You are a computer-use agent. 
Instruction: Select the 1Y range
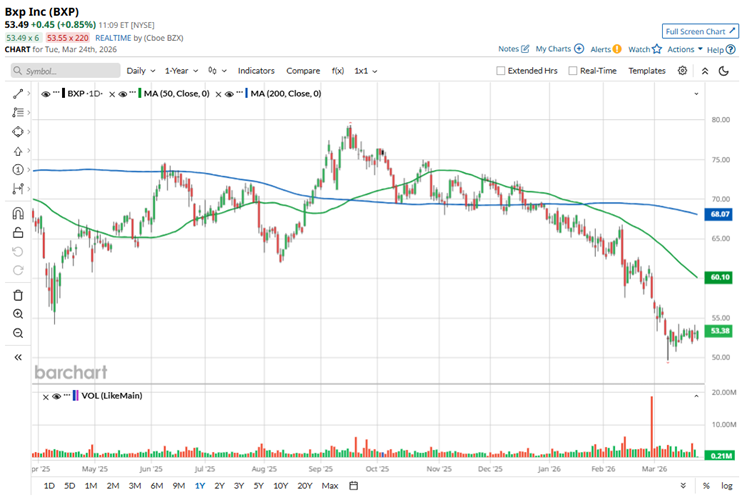[x=200, y=486]
